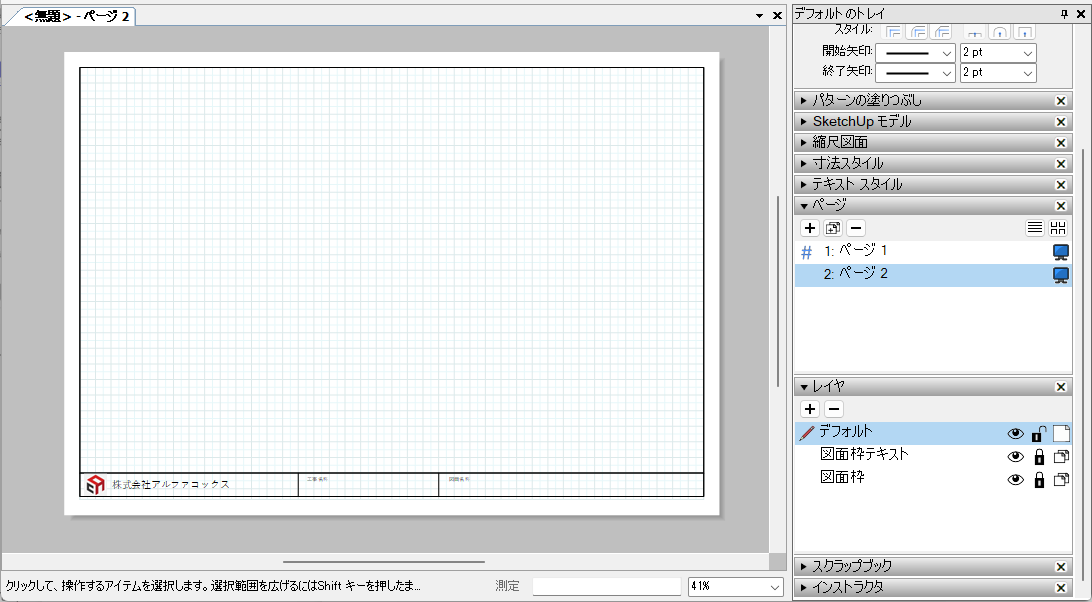Close the テキスト スタイル panel
The height and width of the screenshot is (602, 1092).
1061,185
